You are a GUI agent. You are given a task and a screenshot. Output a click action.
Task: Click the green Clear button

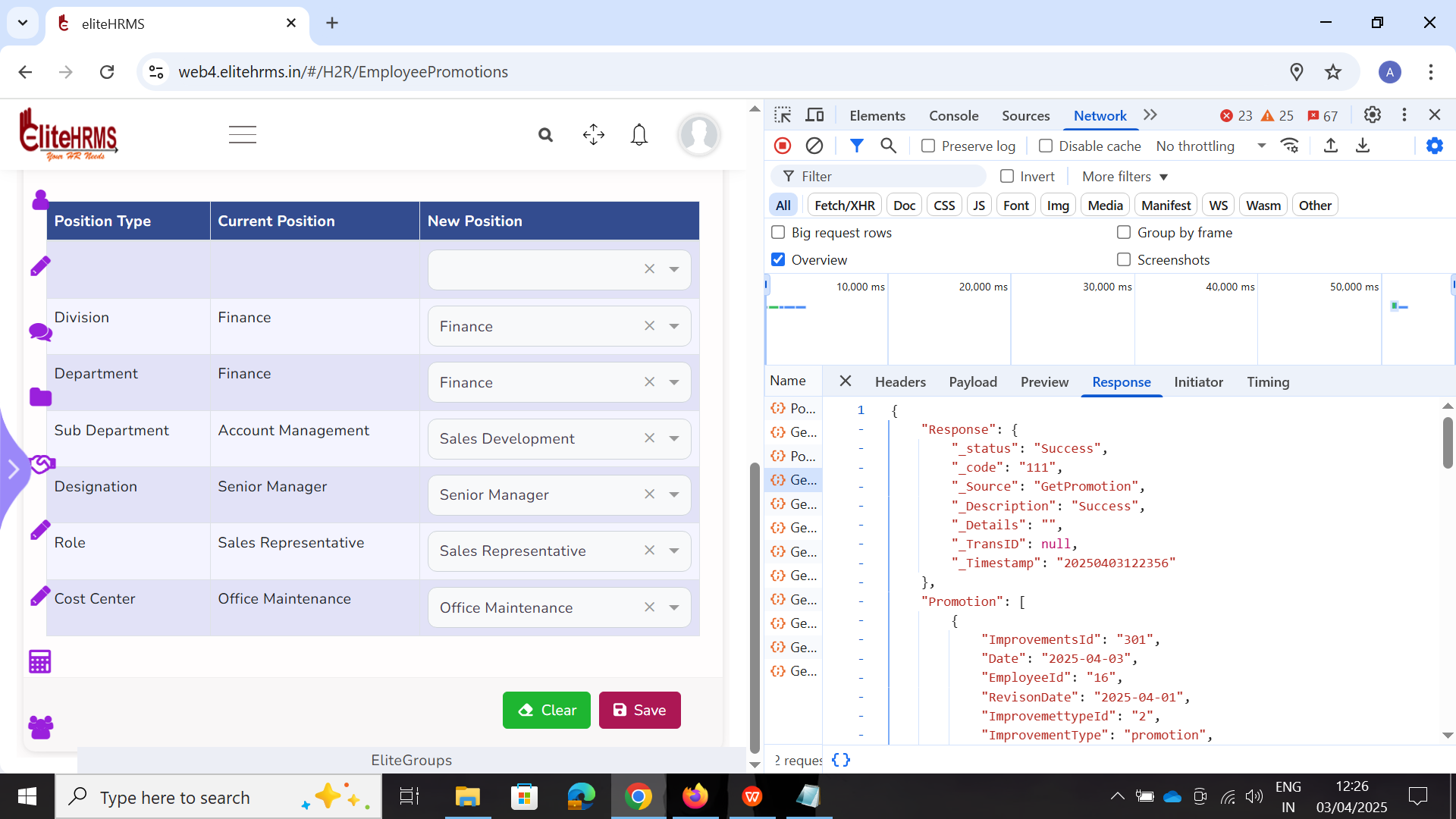(546, 710)
